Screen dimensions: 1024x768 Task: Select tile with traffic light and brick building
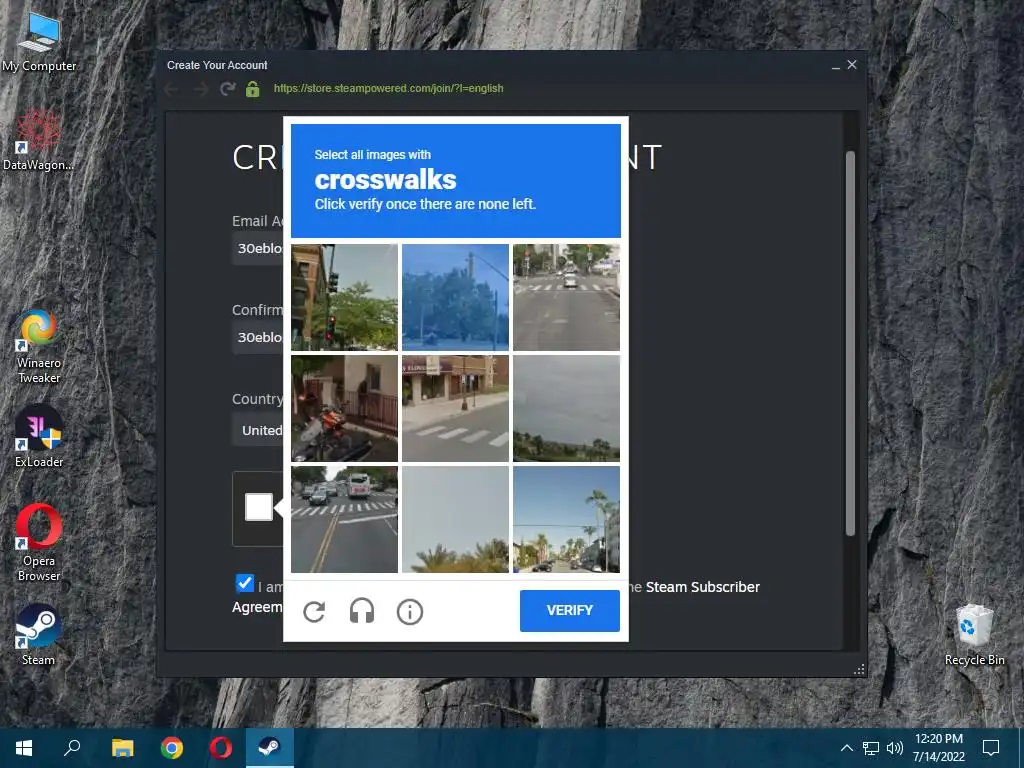pos(344,297)
